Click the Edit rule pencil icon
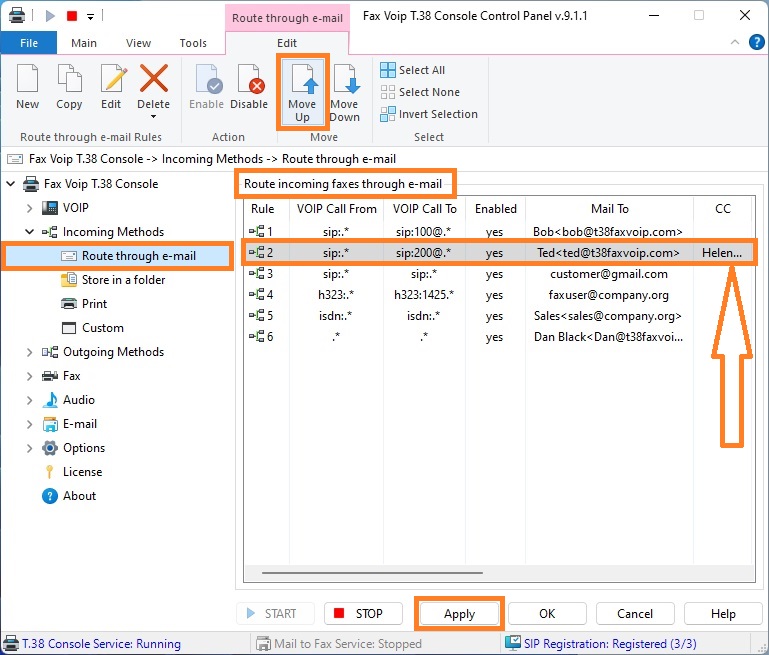This screenshot has height=655, width=769. click(113, 78)
